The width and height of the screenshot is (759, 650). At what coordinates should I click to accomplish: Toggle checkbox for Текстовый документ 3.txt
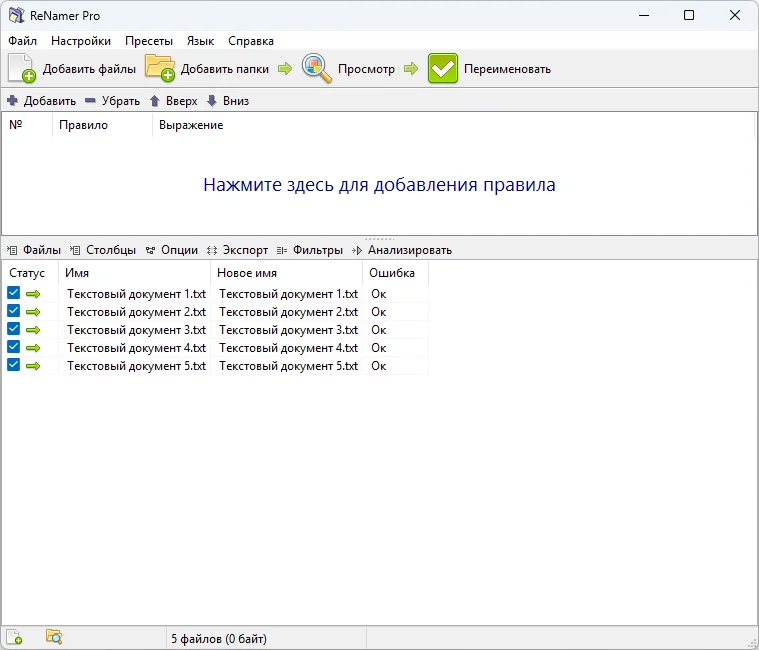point(14,330)
